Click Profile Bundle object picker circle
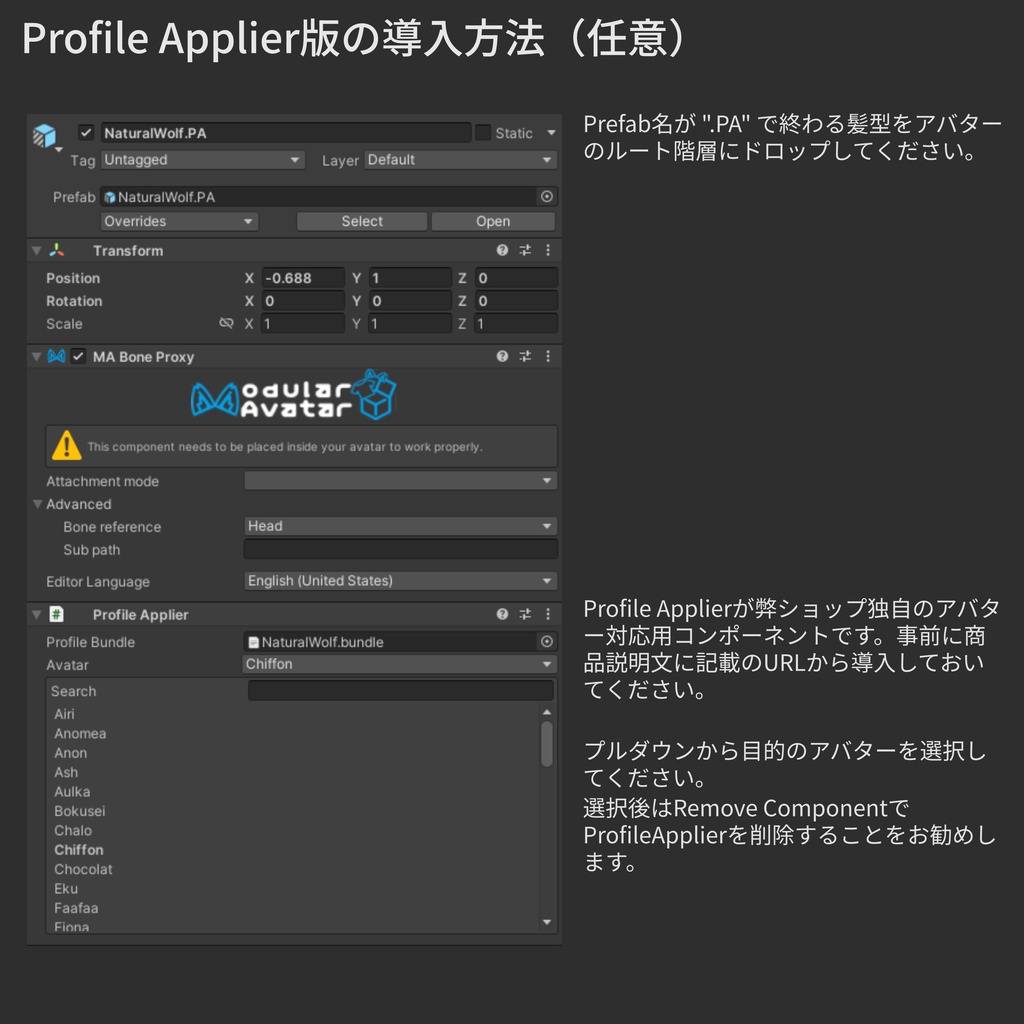The image size is (1024, 1024). point(547,642)
